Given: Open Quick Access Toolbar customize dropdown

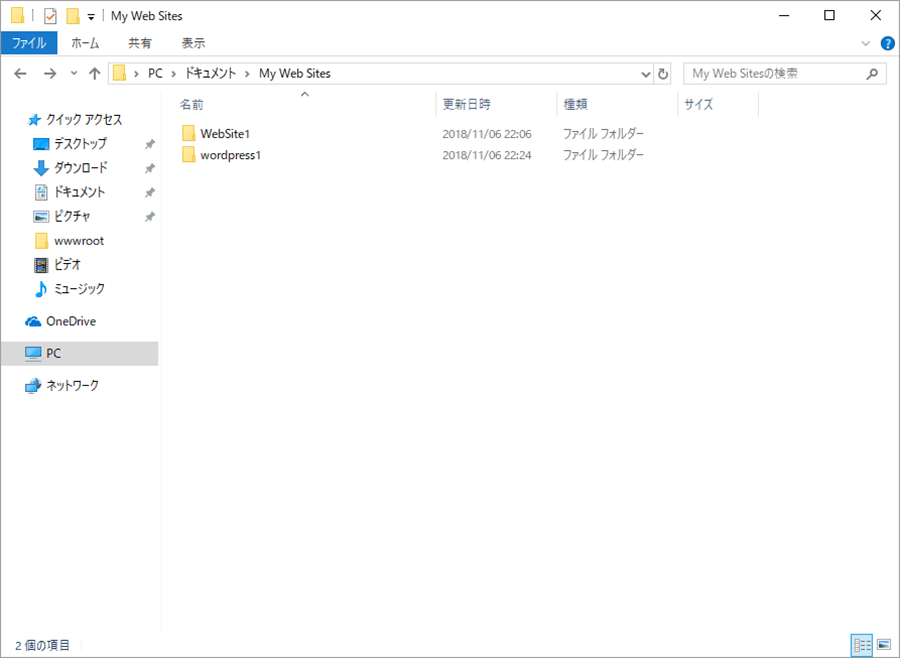Looking at the screenshot, I should pyautogui.click(x=91, y=17).
